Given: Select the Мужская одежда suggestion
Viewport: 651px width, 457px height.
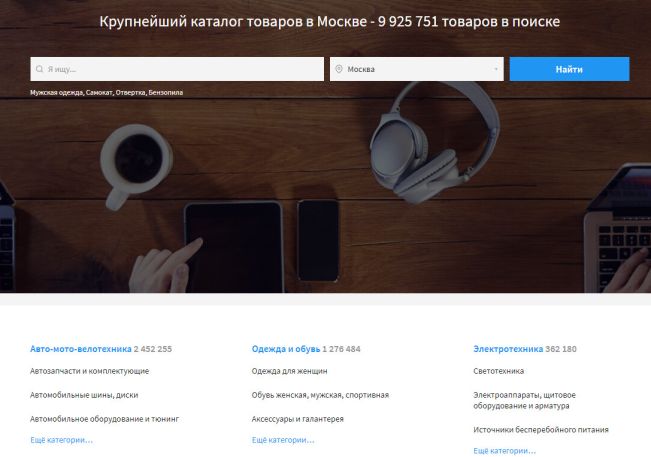Looking at the screenshot, I should point(56,93).
